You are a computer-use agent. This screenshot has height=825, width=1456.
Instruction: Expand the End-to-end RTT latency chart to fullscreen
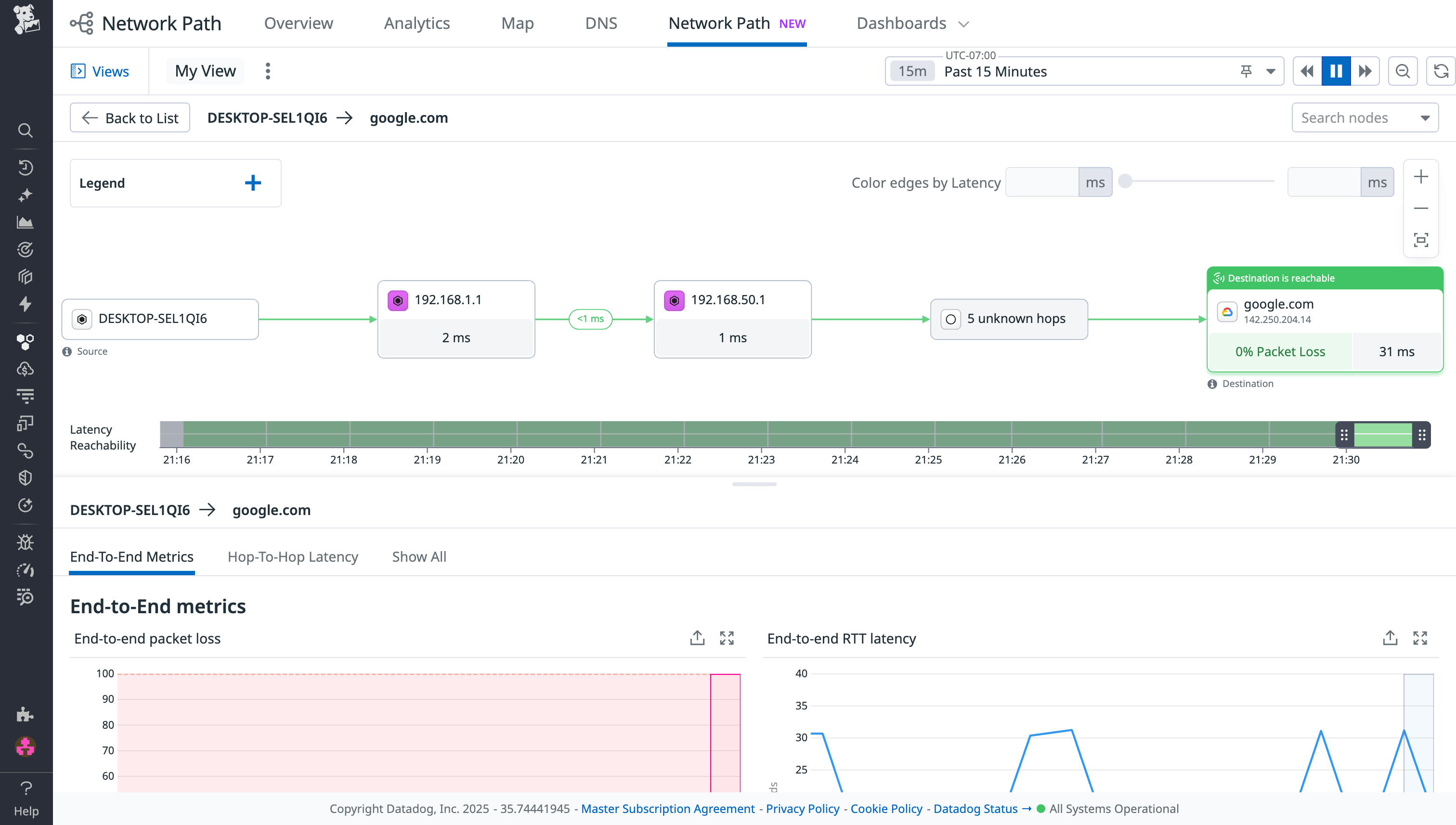coord(1421,638)
